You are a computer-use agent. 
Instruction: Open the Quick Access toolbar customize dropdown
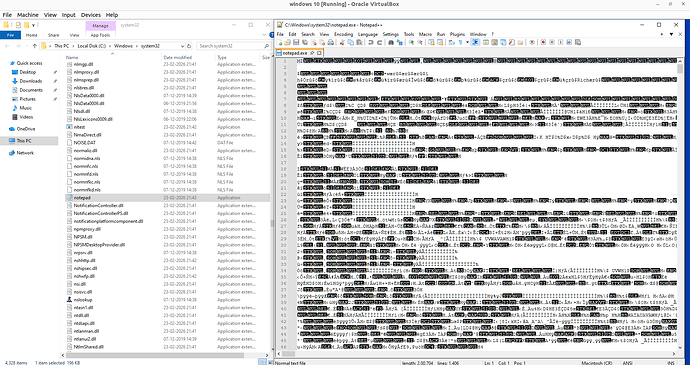point(33,26)
